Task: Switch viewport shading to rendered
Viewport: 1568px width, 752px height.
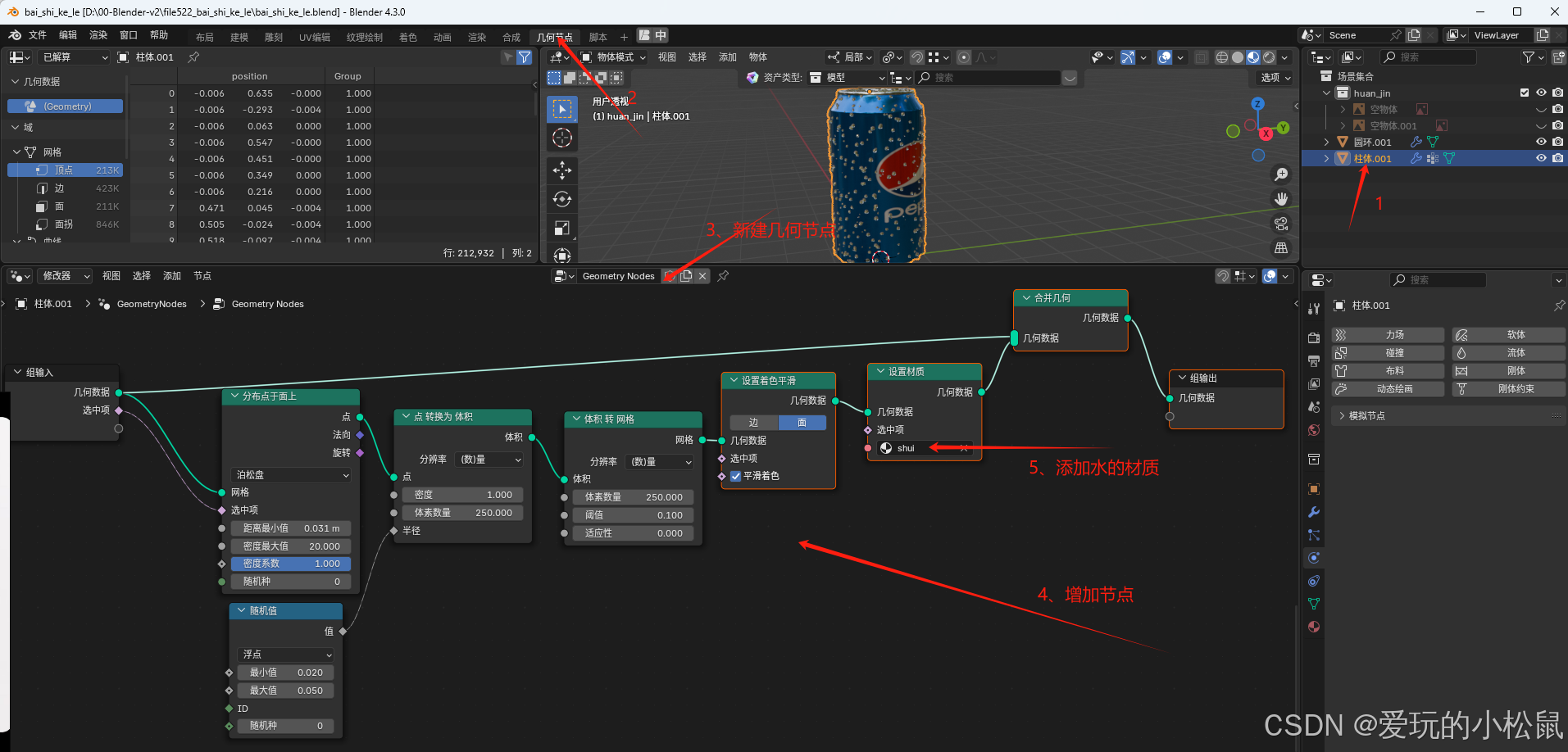Action: pyautogui.click(x=1269, y=57)
